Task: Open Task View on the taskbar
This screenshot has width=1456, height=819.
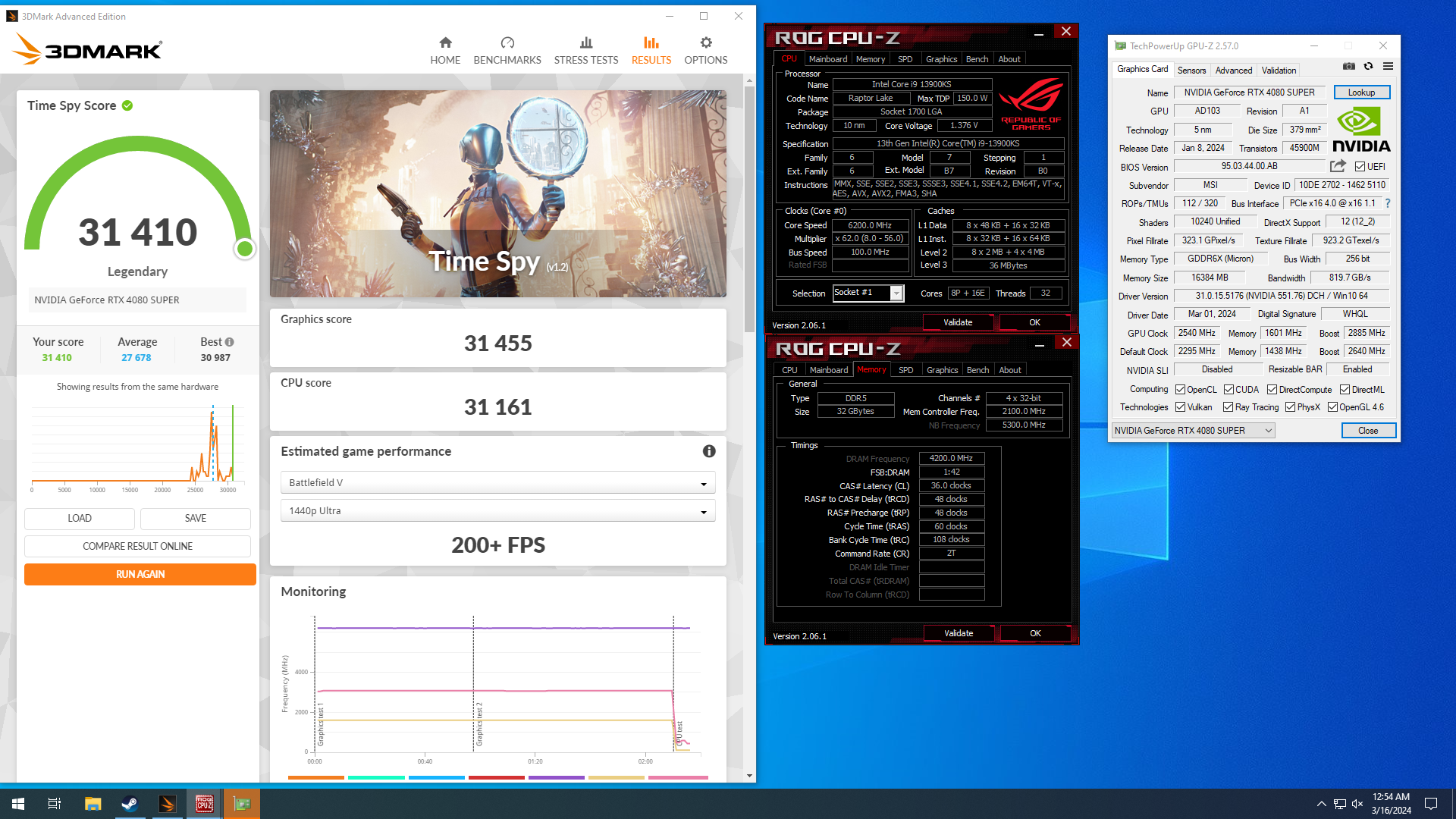Action: pos(55,804)
